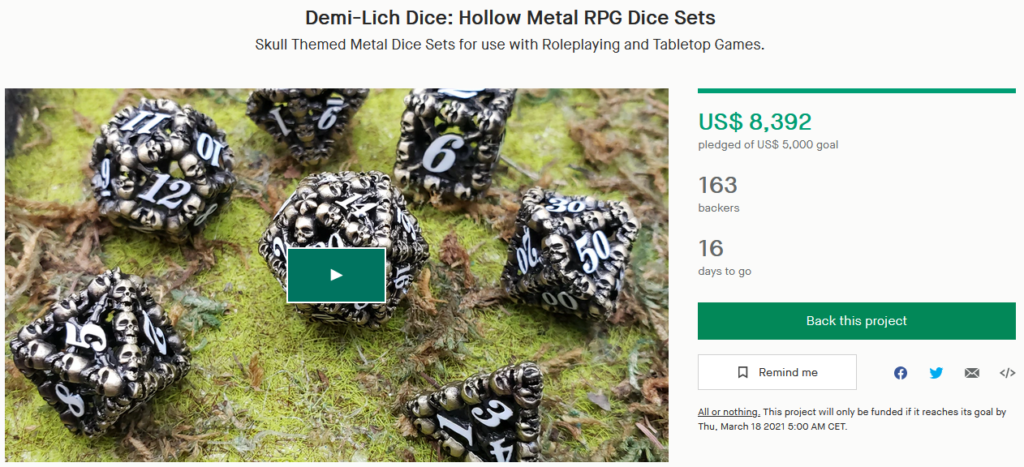Click the 163 backers count
This screenshot has width=1024, height=467.
click(x=718, y=185)
